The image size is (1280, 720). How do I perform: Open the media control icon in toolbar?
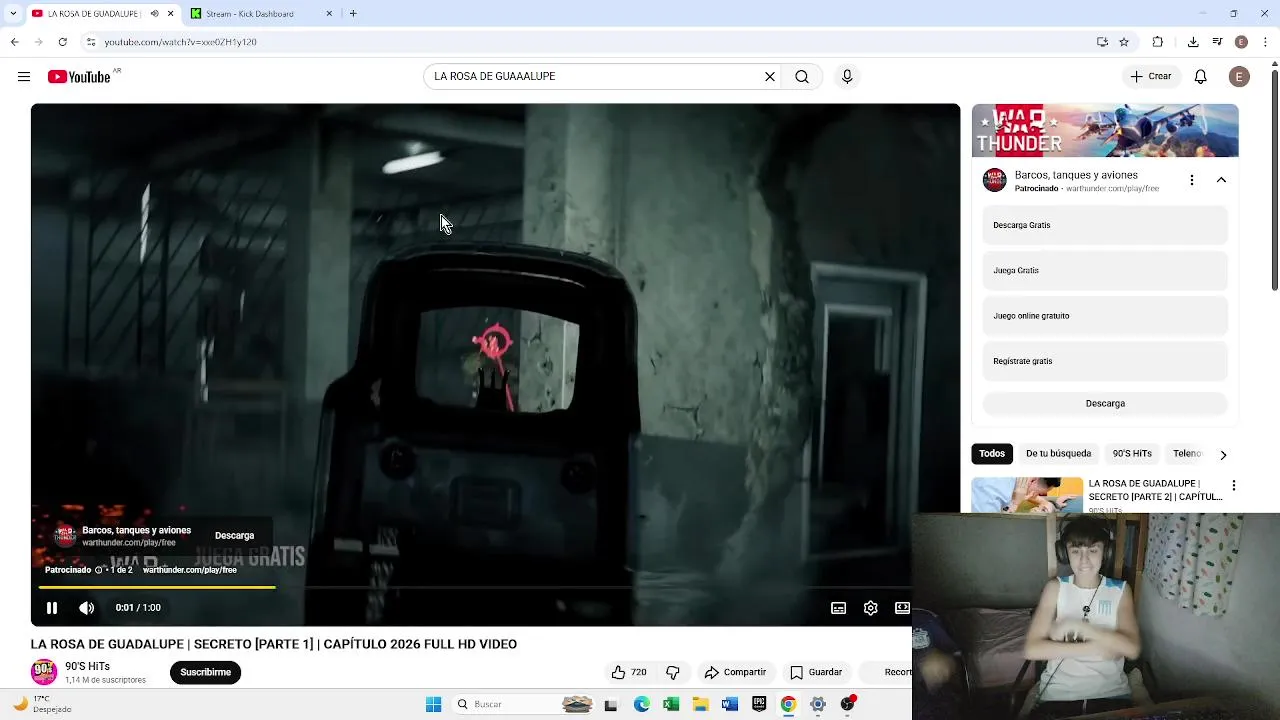click(1217, 42)
